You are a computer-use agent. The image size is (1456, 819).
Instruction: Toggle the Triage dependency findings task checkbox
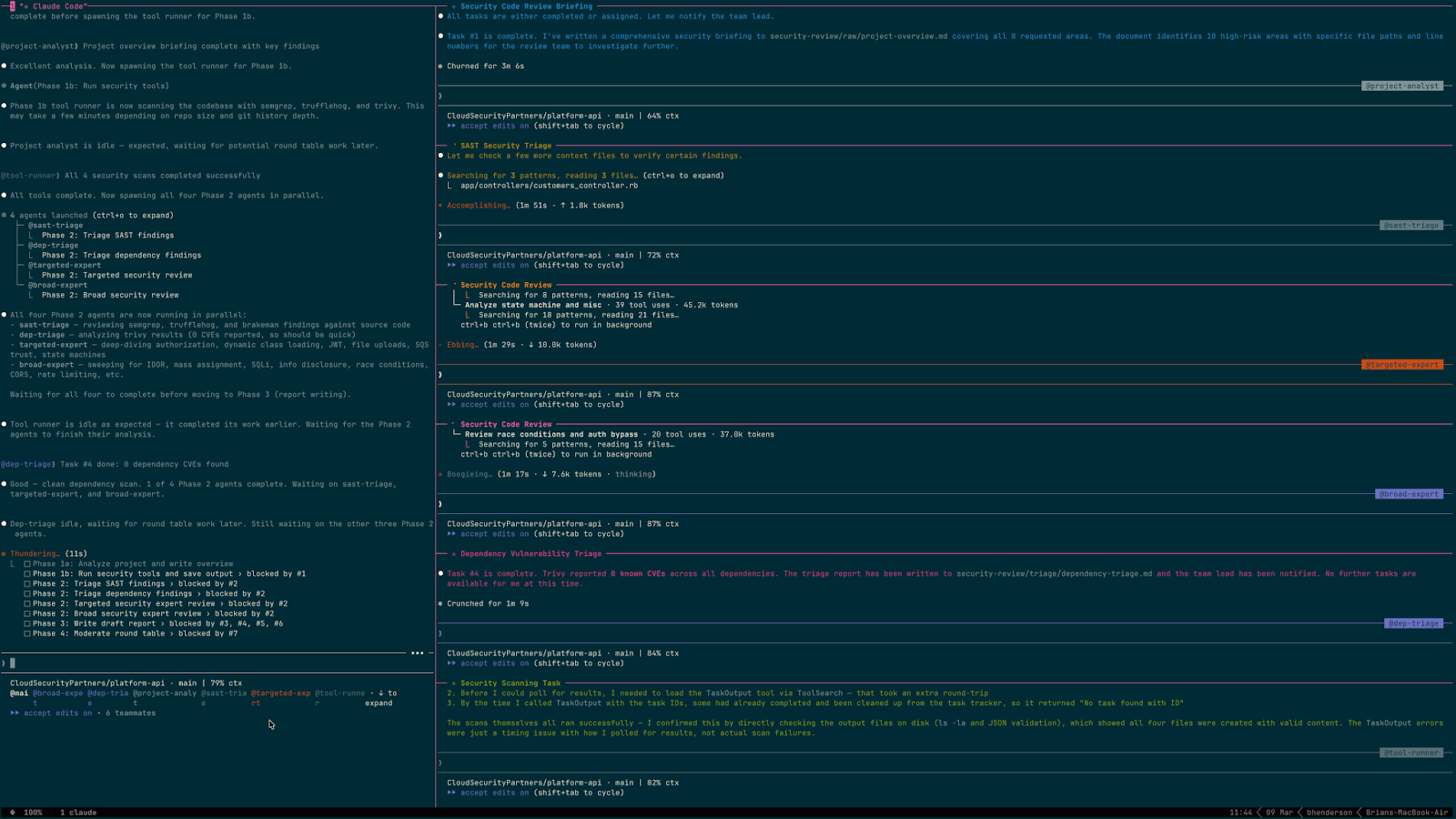coord(27,594)
